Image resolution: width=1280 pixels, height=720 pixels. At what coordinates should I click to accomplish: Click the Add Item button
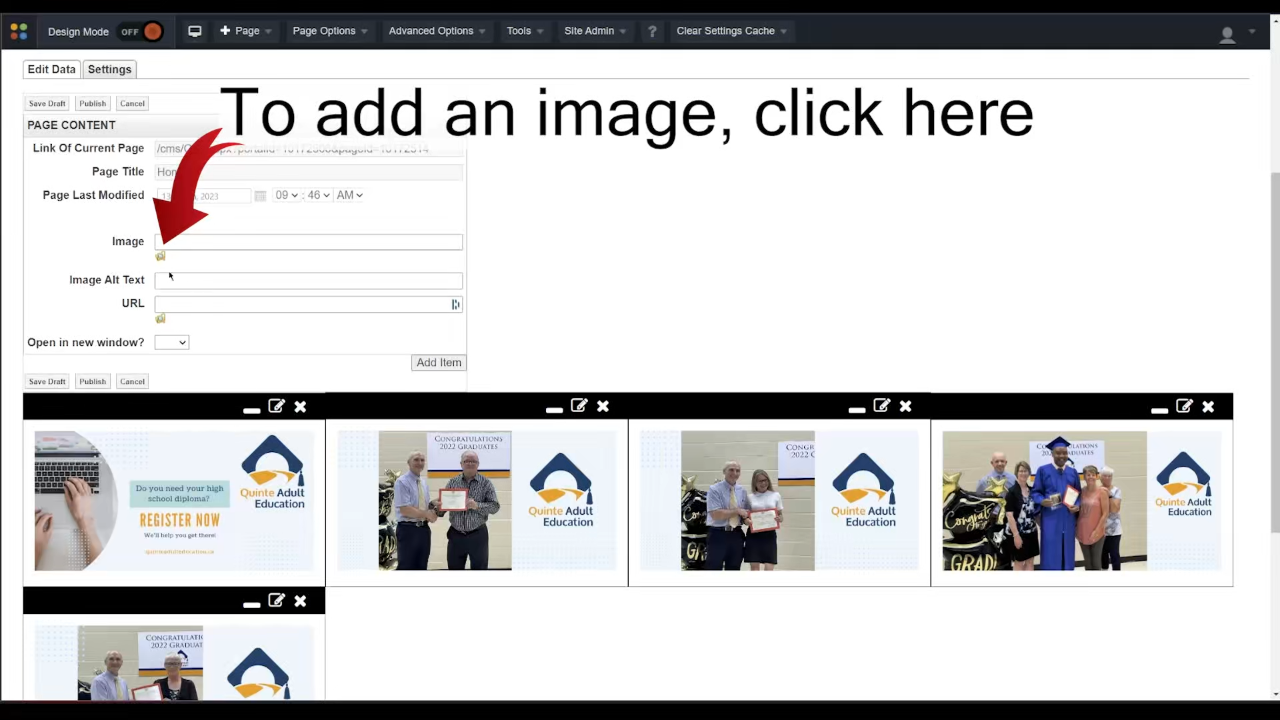tap(439, 362)
